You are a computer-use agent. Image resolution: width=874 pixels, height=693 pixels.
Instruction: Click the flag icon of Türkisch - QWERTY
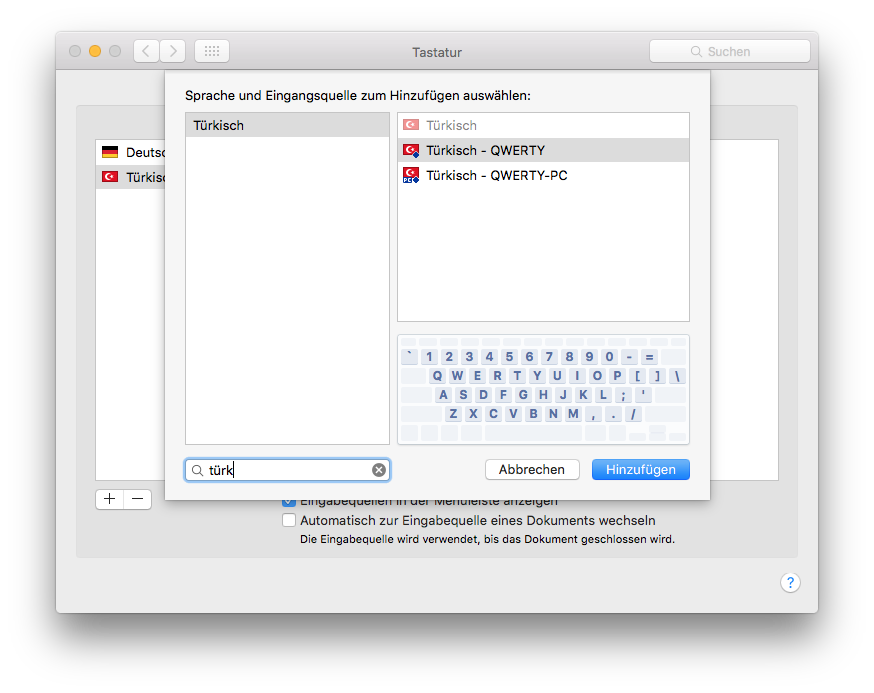click(x=411, y=151)
